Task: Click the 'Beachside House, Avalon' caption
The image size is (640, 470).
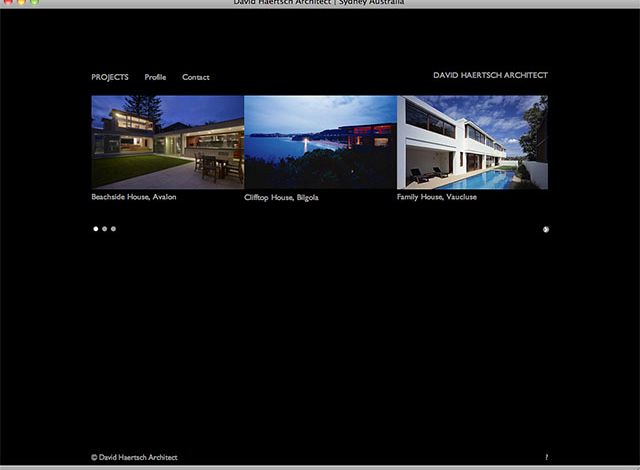Action: (x=134, y=197)
